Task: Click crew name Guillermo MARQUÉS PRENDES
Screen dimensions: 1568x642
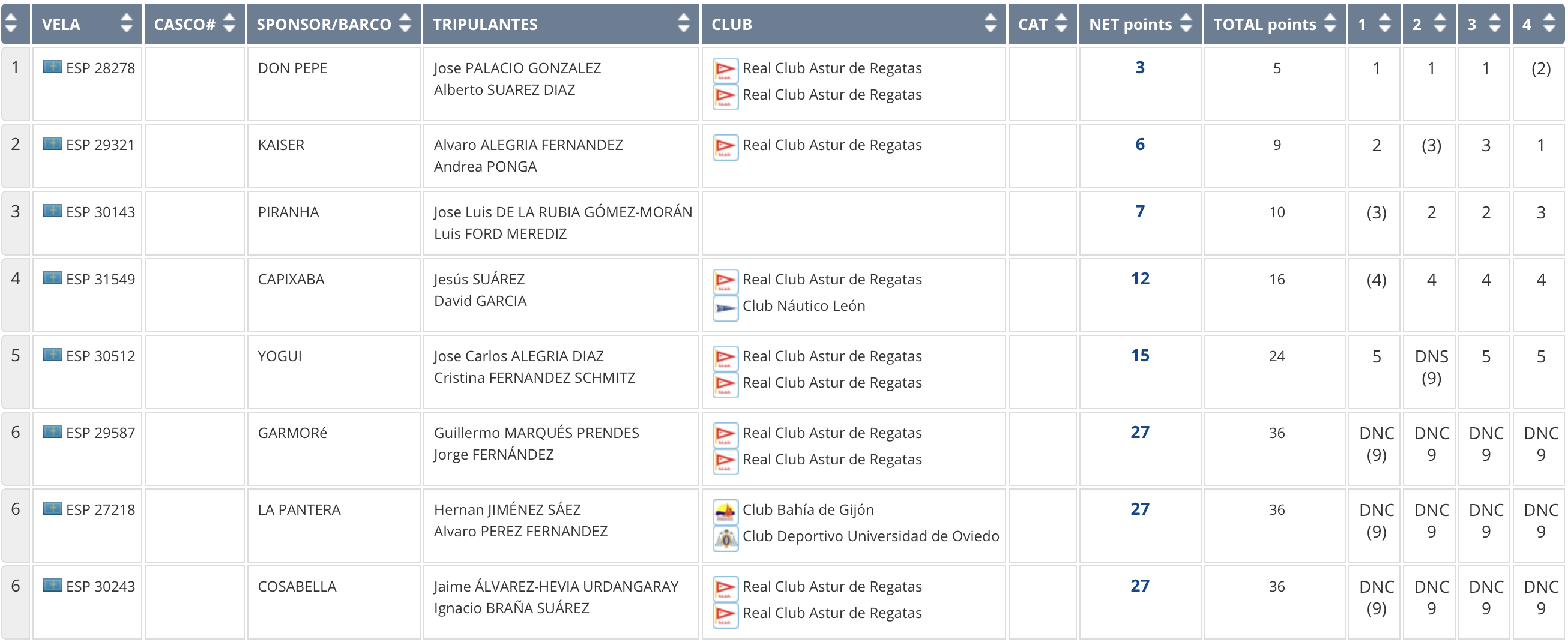Action: tap(536, 433)
